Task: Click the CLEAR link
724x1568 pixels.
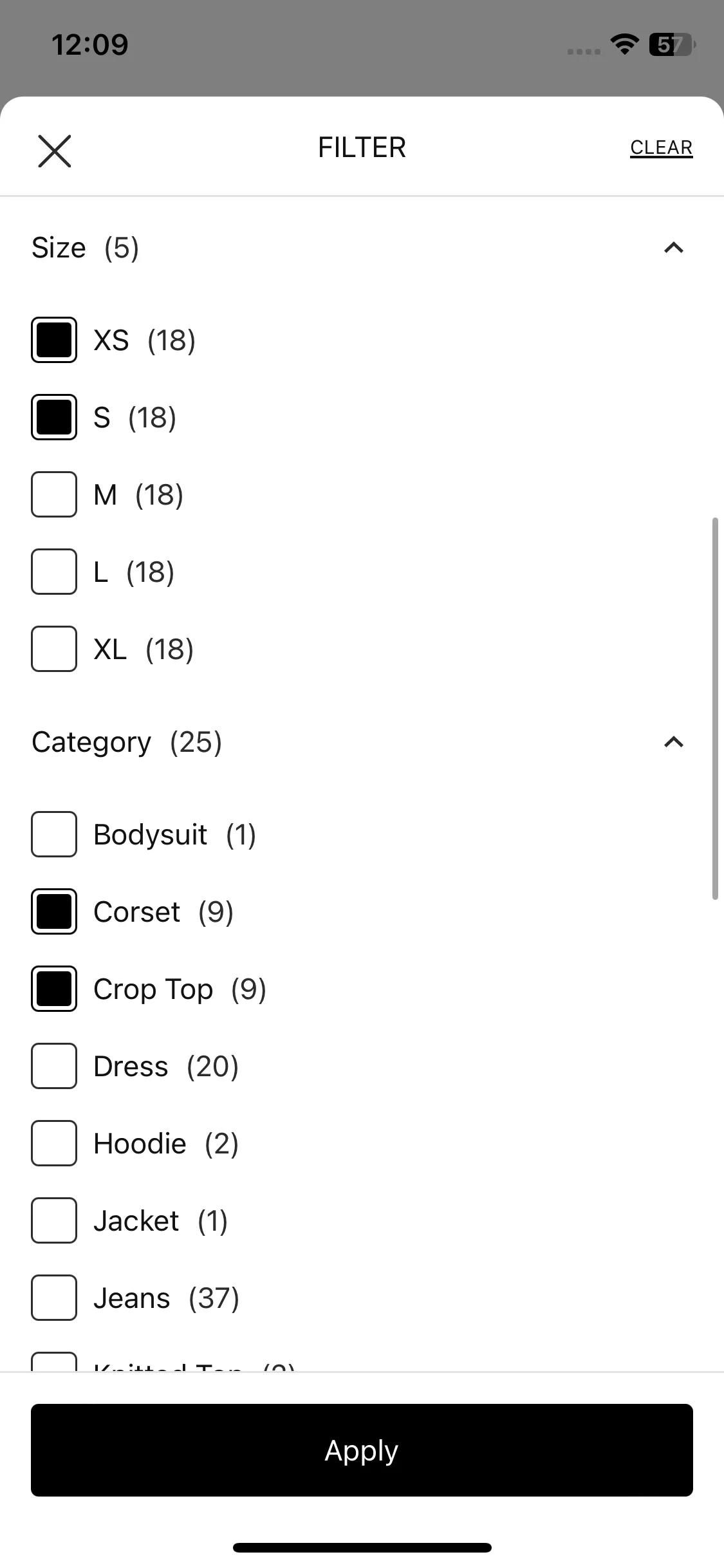Action: (x=661, y=148)
